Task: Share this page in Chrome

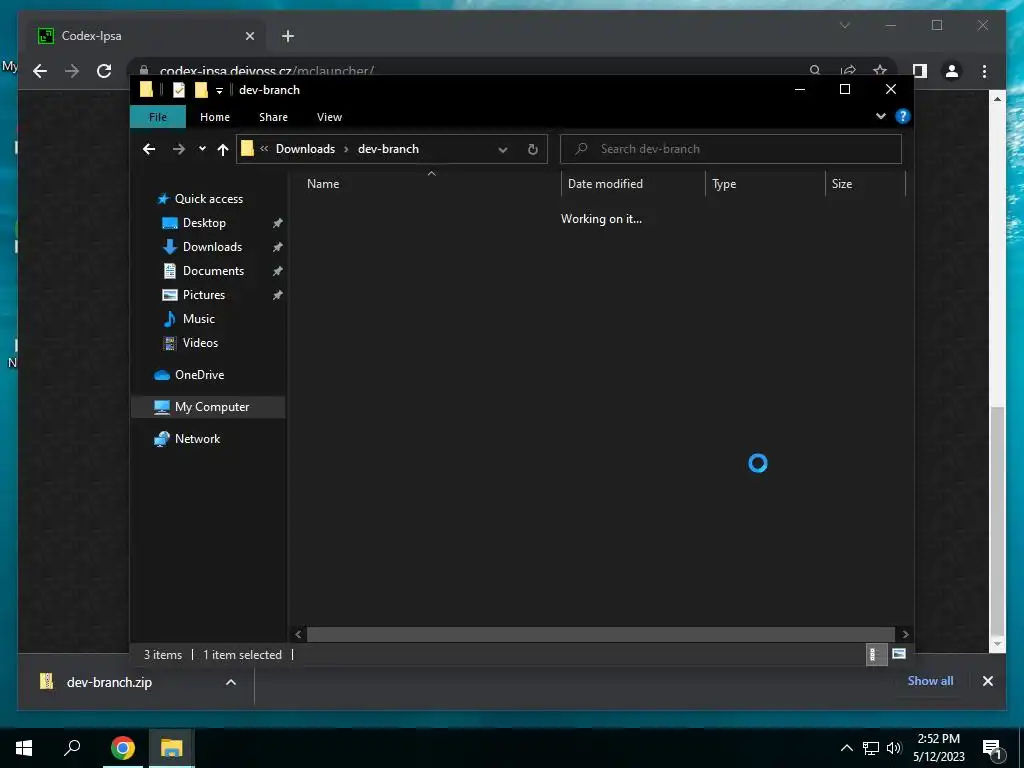Action: [x=848, y=70]
